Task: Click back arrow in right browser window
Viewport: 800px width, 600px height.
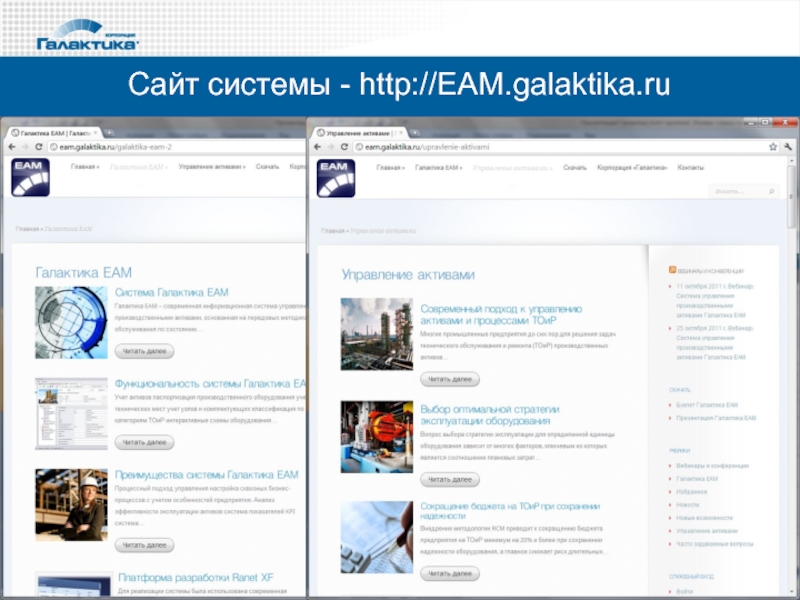Action: click(x=317, y=147)
